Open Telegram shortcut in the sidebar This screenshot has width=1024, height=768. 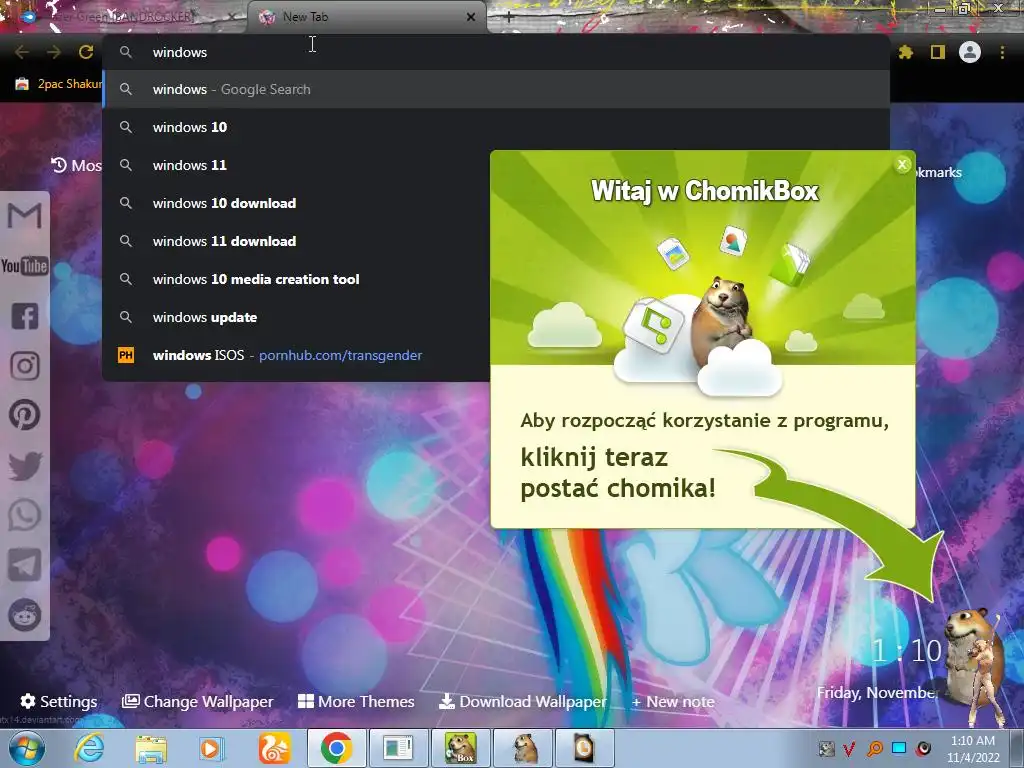(x=25, y=565)
